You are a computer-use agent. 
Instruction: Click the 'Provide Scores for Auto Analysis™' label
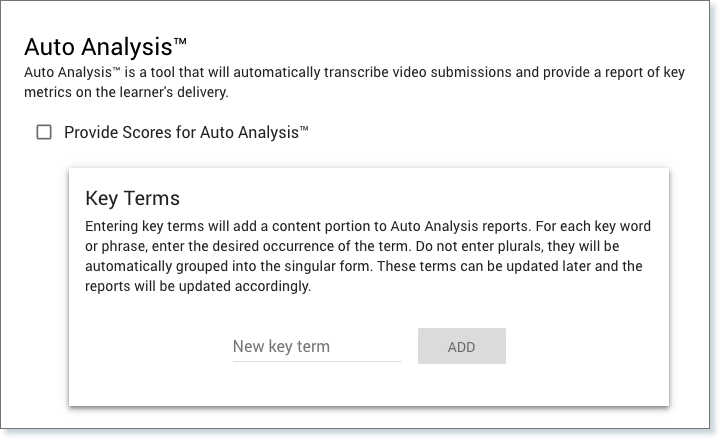186,132
